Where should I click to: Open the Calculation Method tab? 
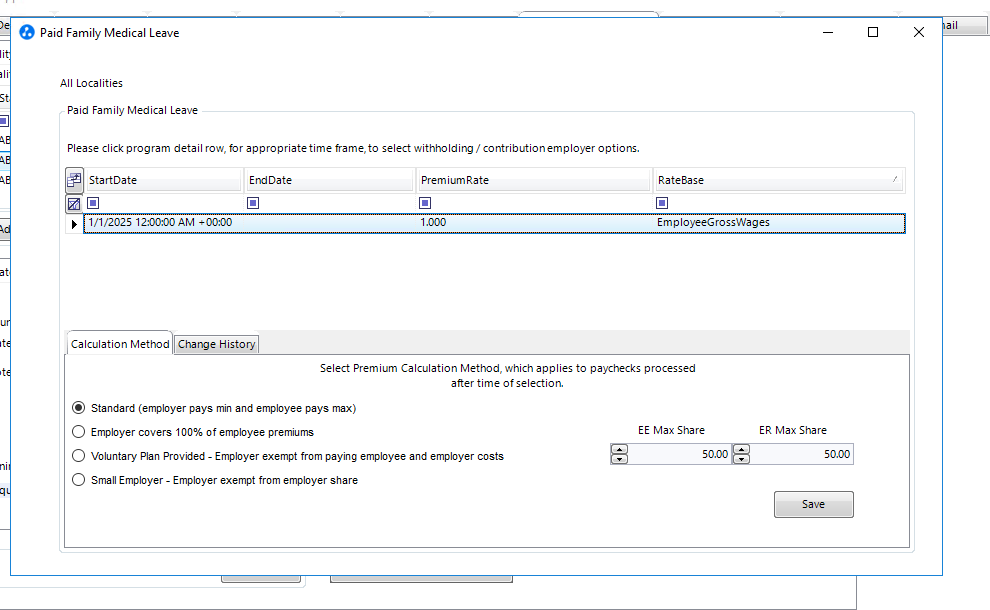(x=120, y=344)
